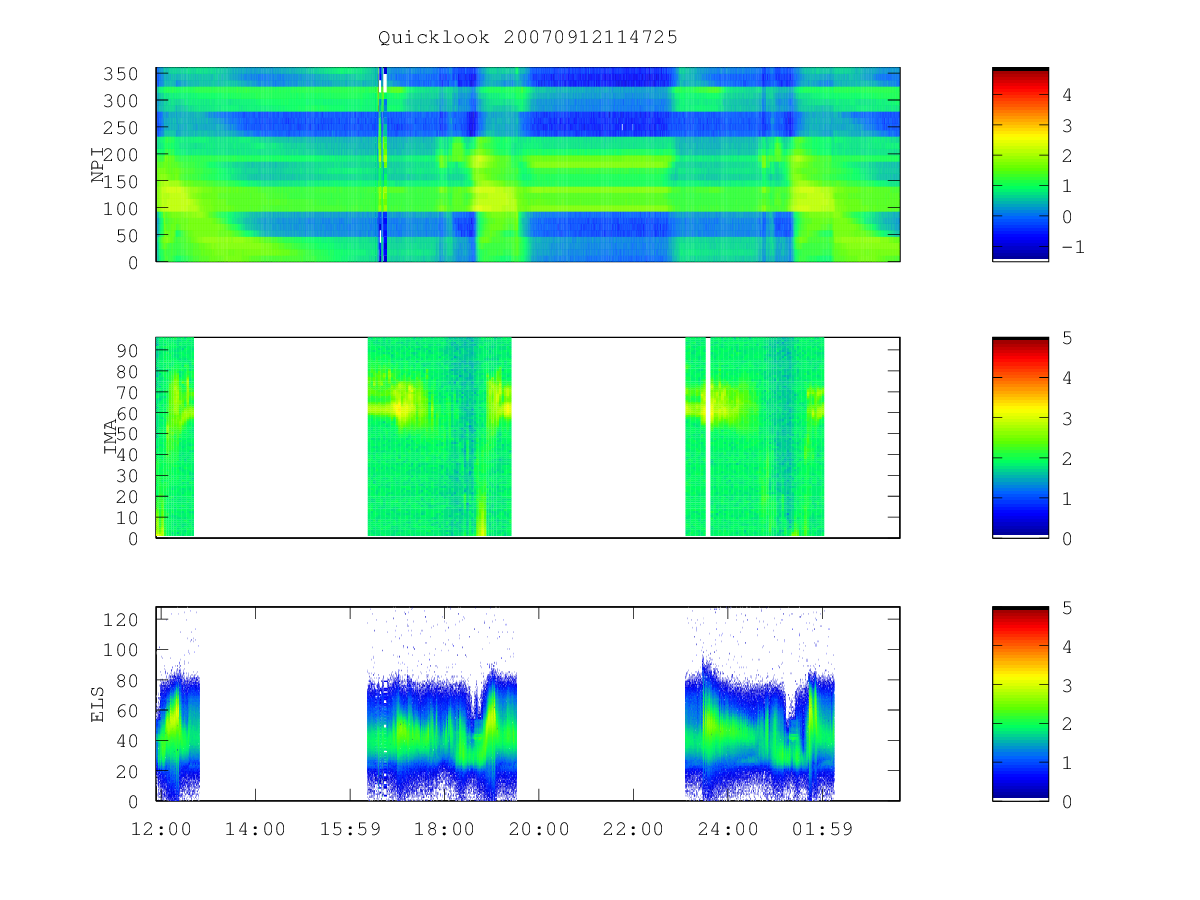This screenshot has height=900, width=1200.
Task: Click the NPI axis label
Action: [99, 166]
